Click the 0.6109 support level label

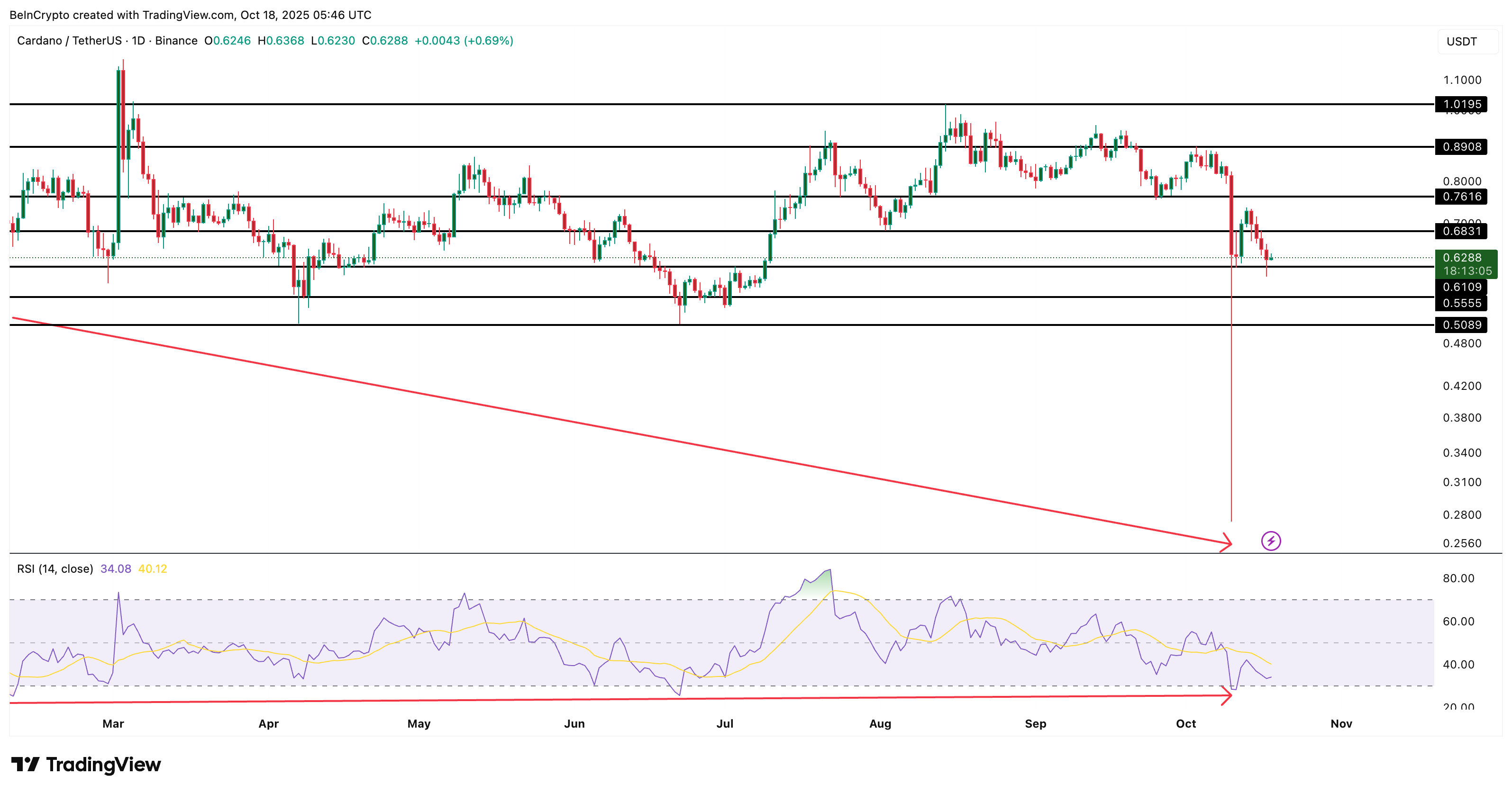[1463, 288]
